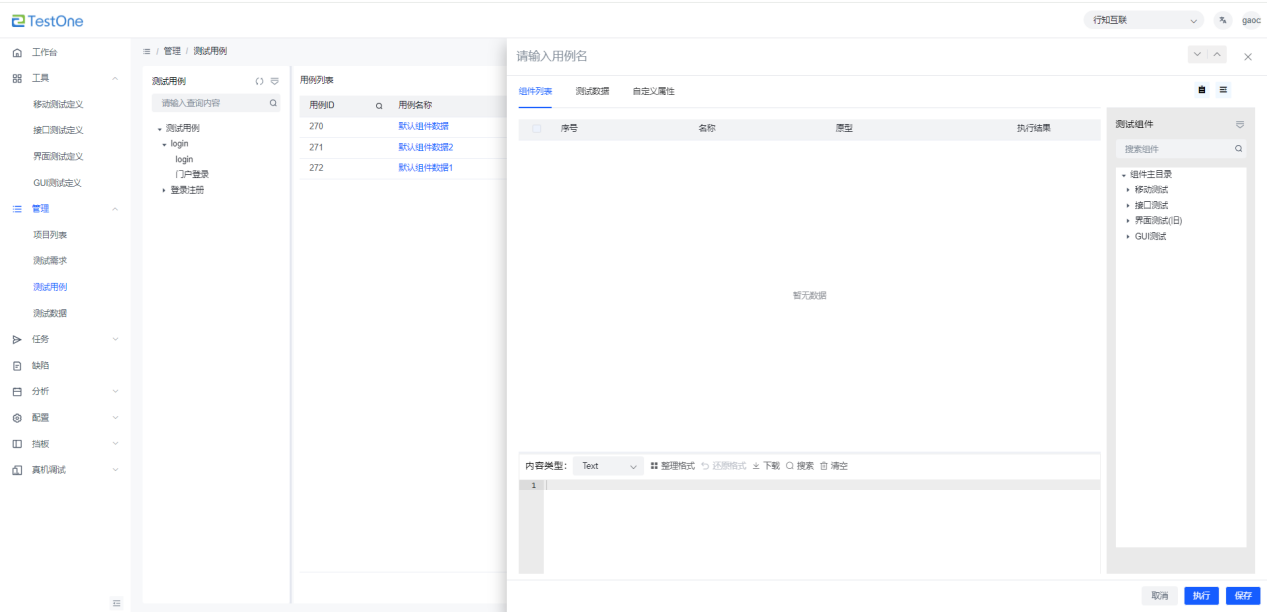The width and height of the screenshot is (1267, 612).
Task: Open the 行知互联 project dropdown
Action: point(1144,20)
